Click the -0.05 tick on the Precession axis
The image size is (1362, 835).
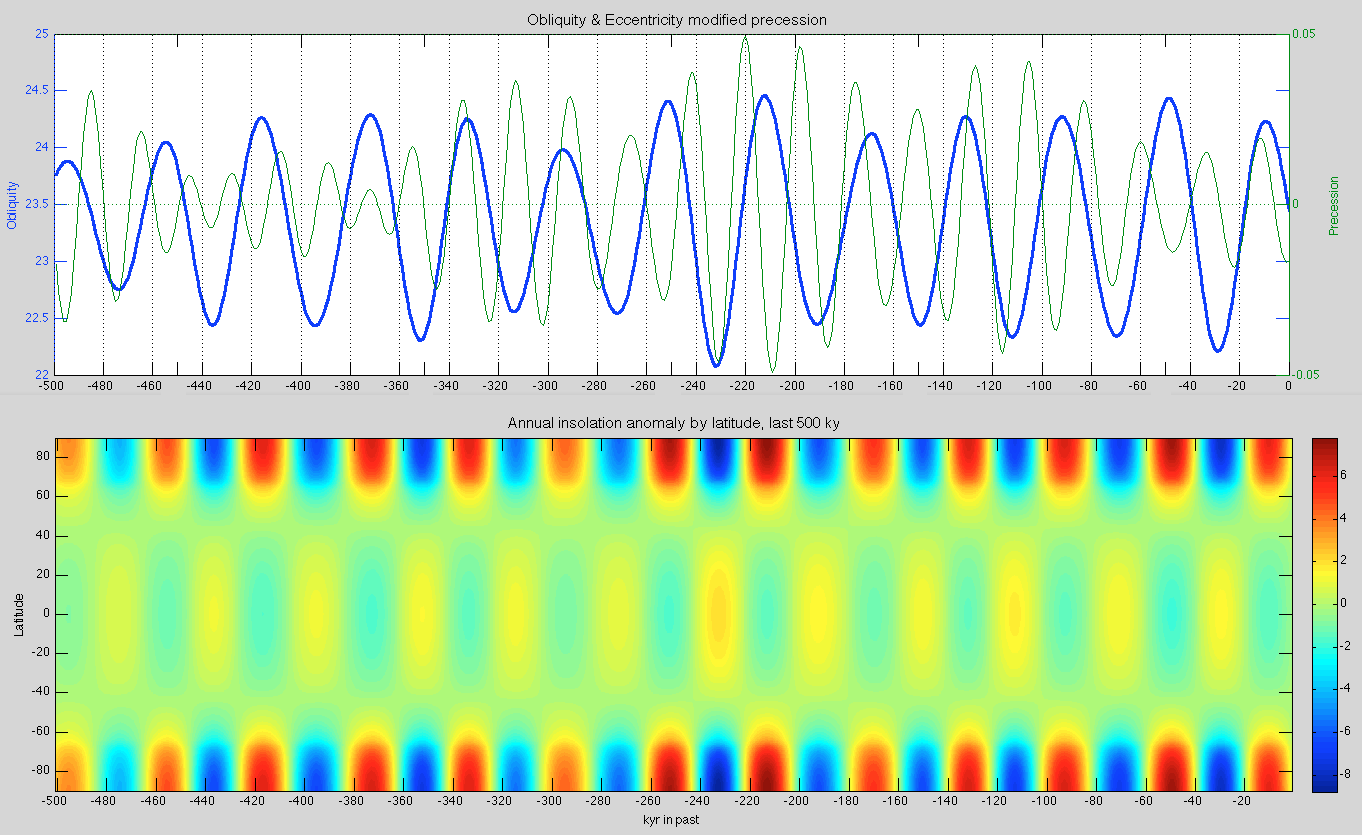coord(1307,375)
